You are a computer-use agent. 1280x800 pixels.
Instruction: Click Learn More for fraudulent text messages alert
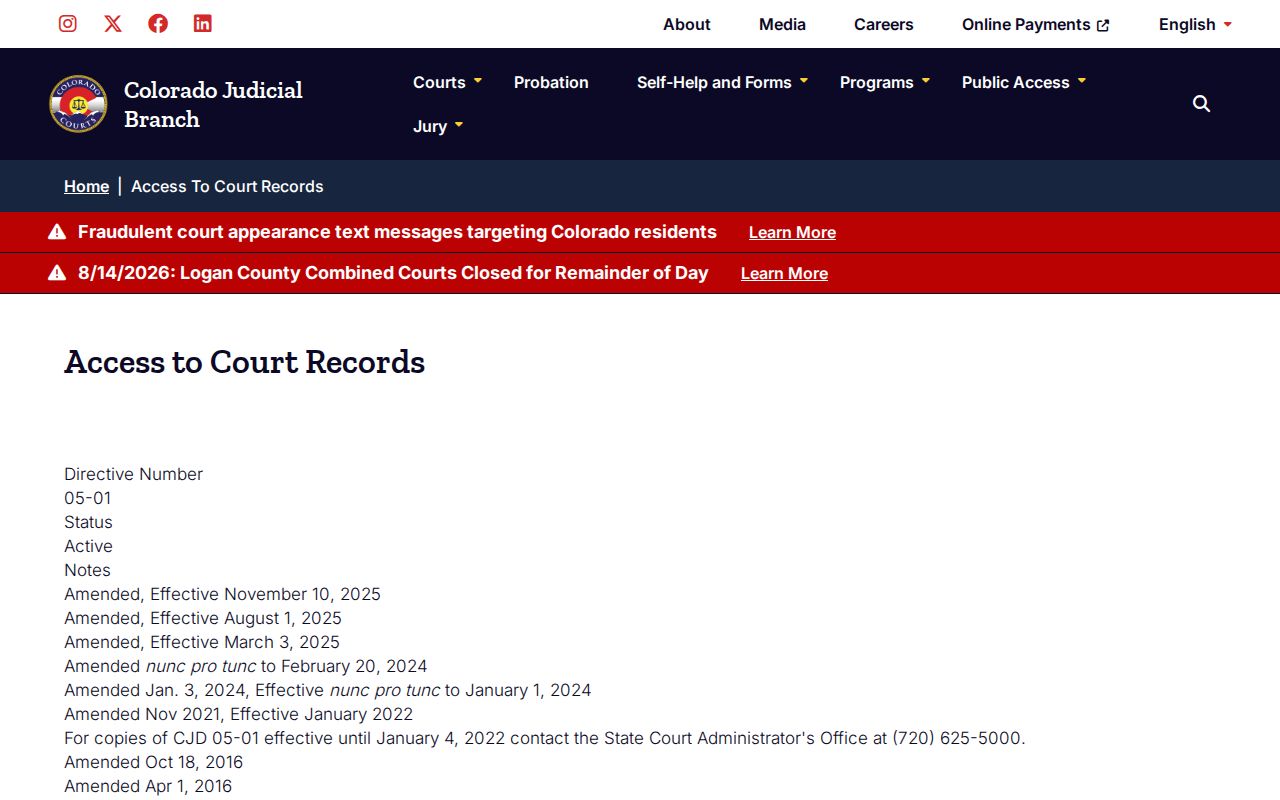pyautogui.click(x=792, y=232)
